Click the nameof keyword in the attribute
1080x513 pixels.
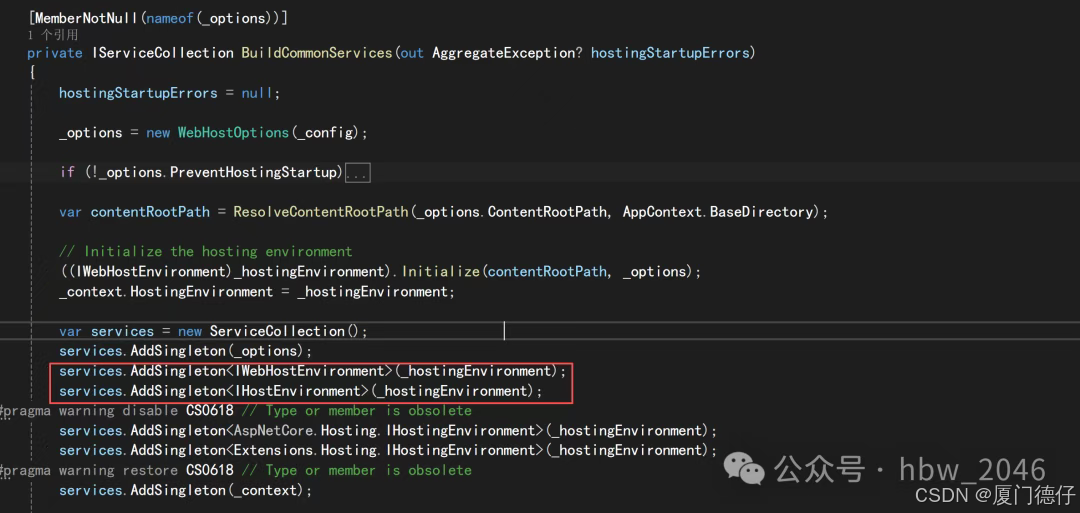tap(169, 19)
